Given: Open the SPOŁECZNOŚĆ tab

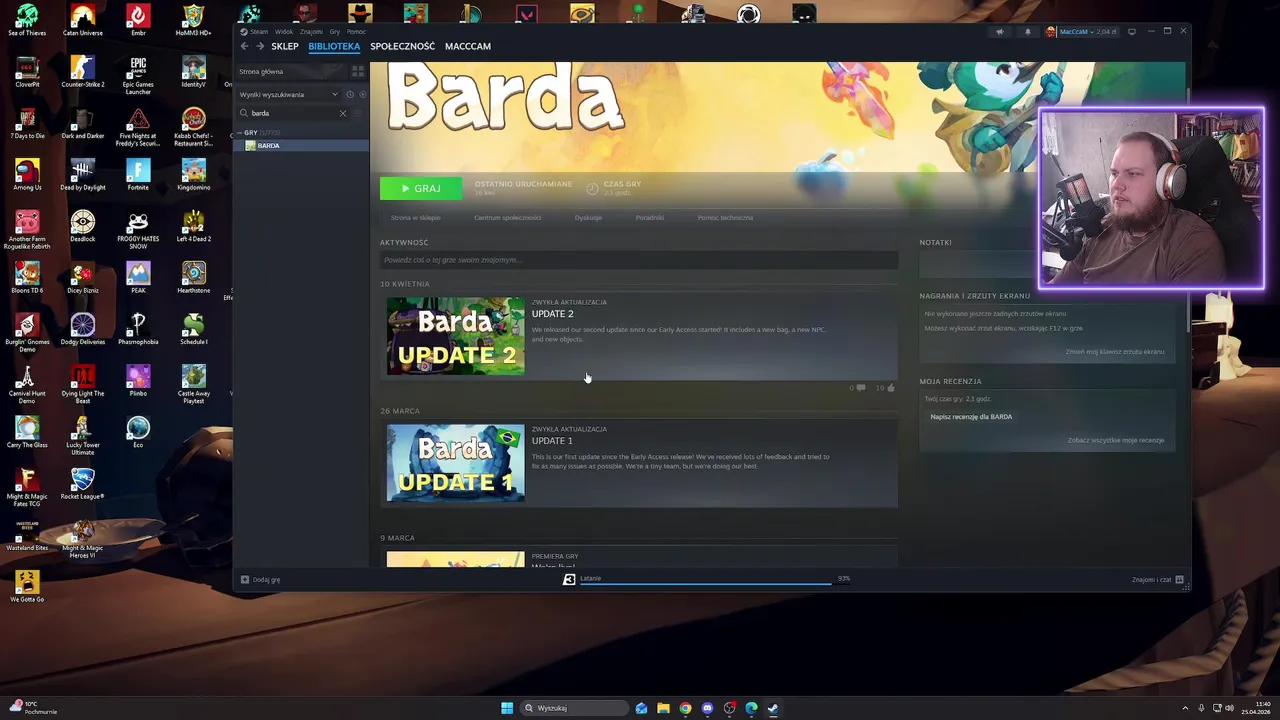Looking at the screenshot, I should coord(402,46).
